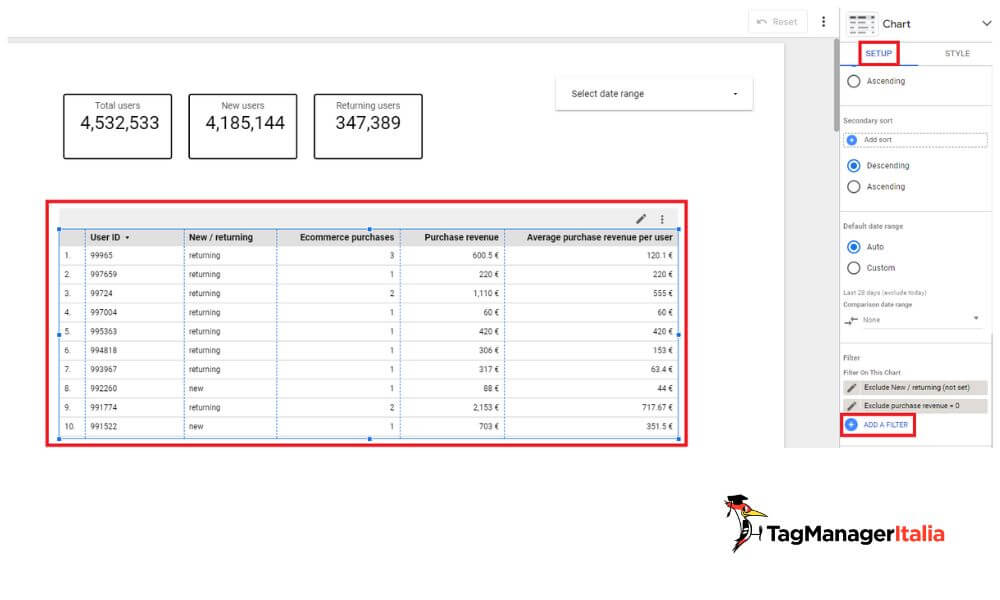Click the 4,185,144 new users value
Viewport: 1000px width, 600px height.
245,123
